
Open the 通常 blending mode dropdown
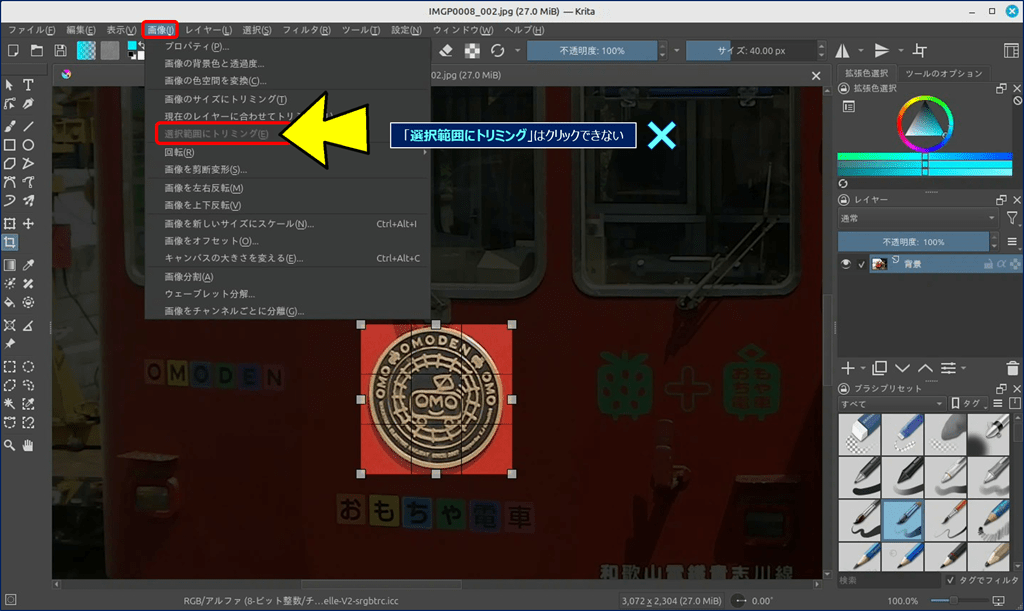917,218
